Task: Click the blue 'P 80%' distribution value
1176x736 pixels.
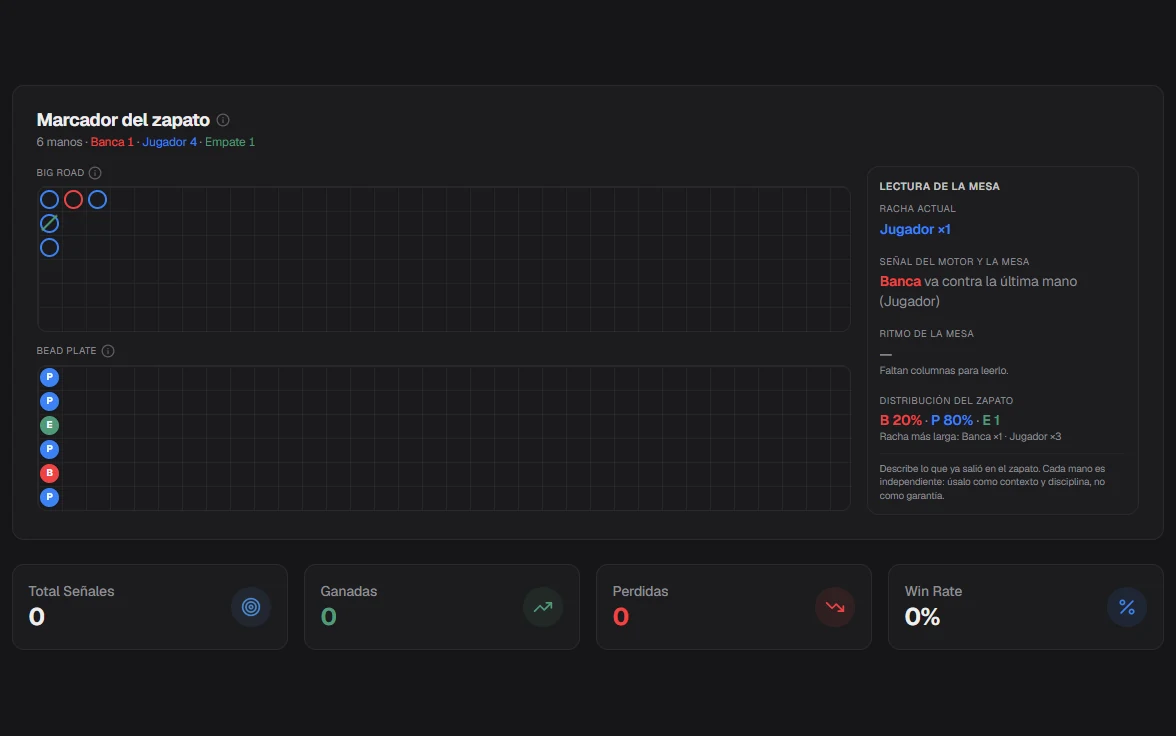Action: click(x=952, y=420)
